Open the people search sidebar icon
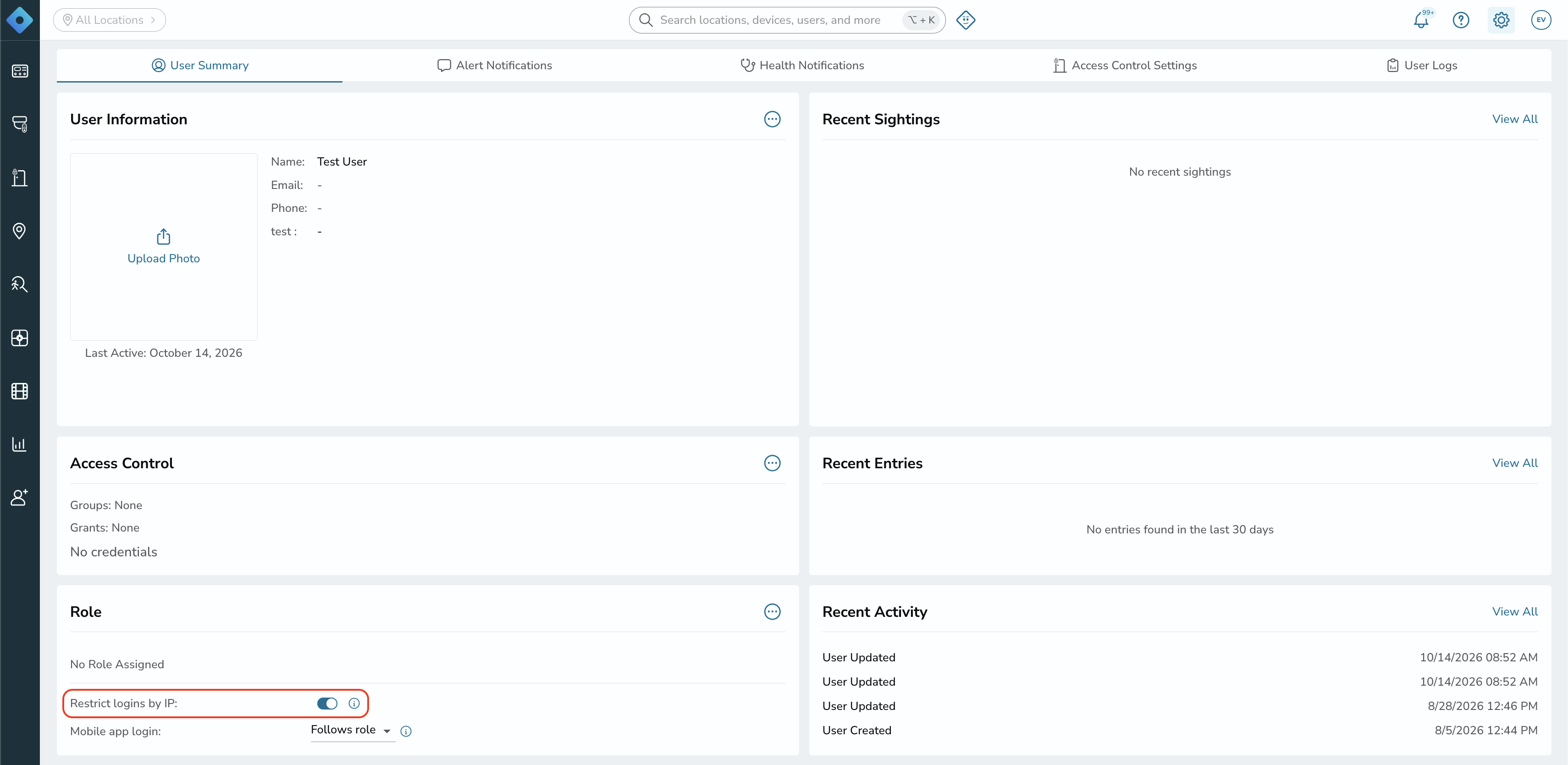Image resolution: width=1568 pixels, height=765 pixels. pos(19,284)
